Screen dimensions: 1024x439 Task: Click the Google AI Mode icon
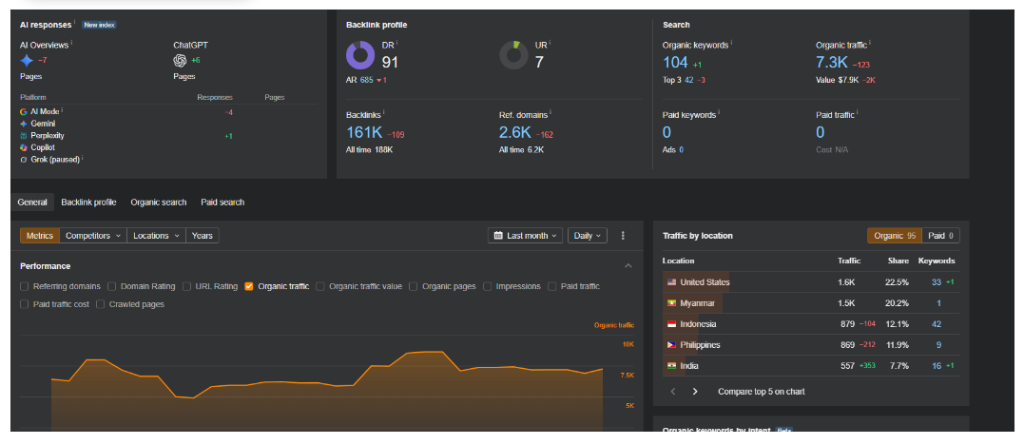point(24,112)
